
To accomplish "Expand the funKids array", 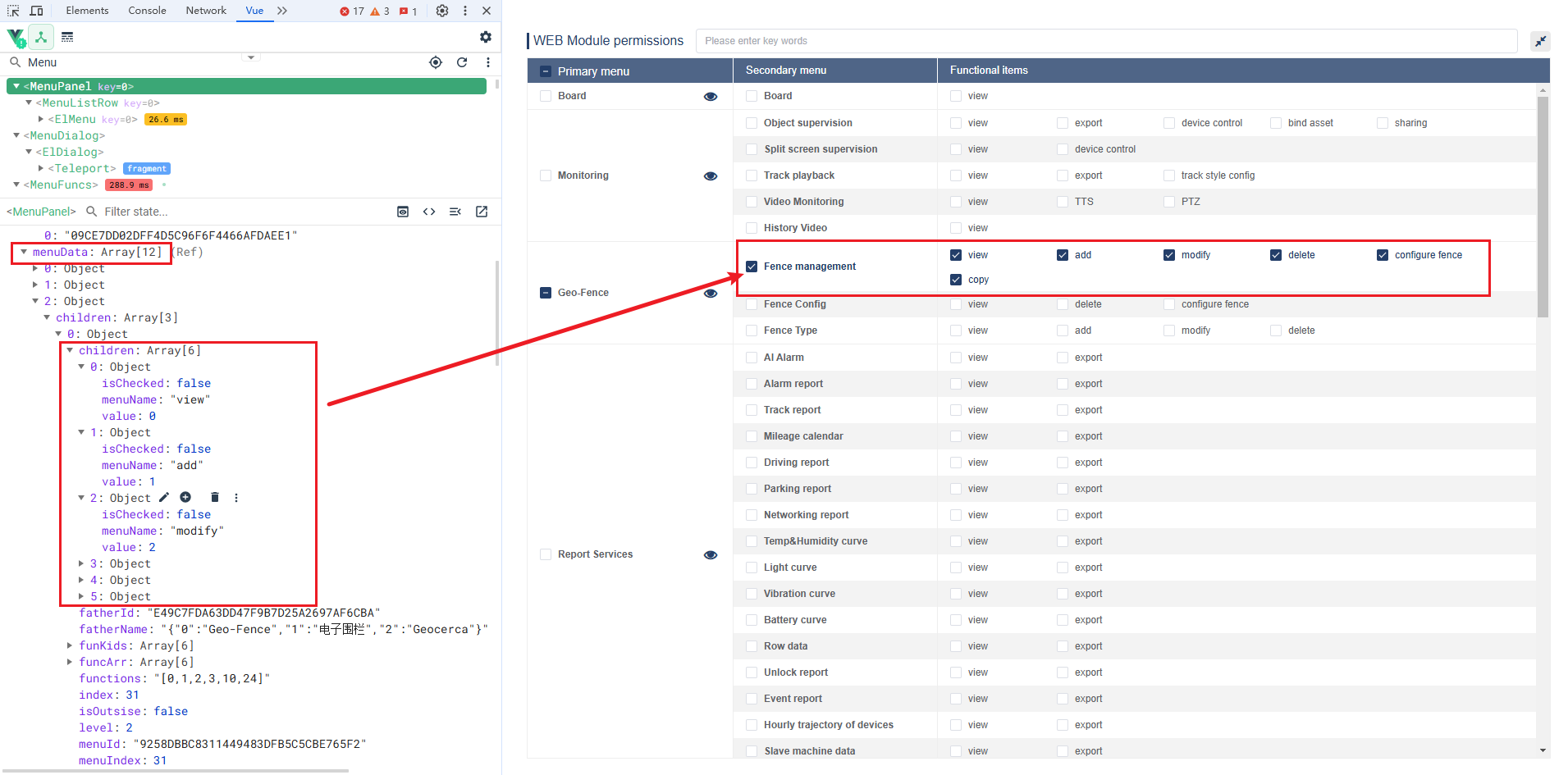I will [70, 645].
